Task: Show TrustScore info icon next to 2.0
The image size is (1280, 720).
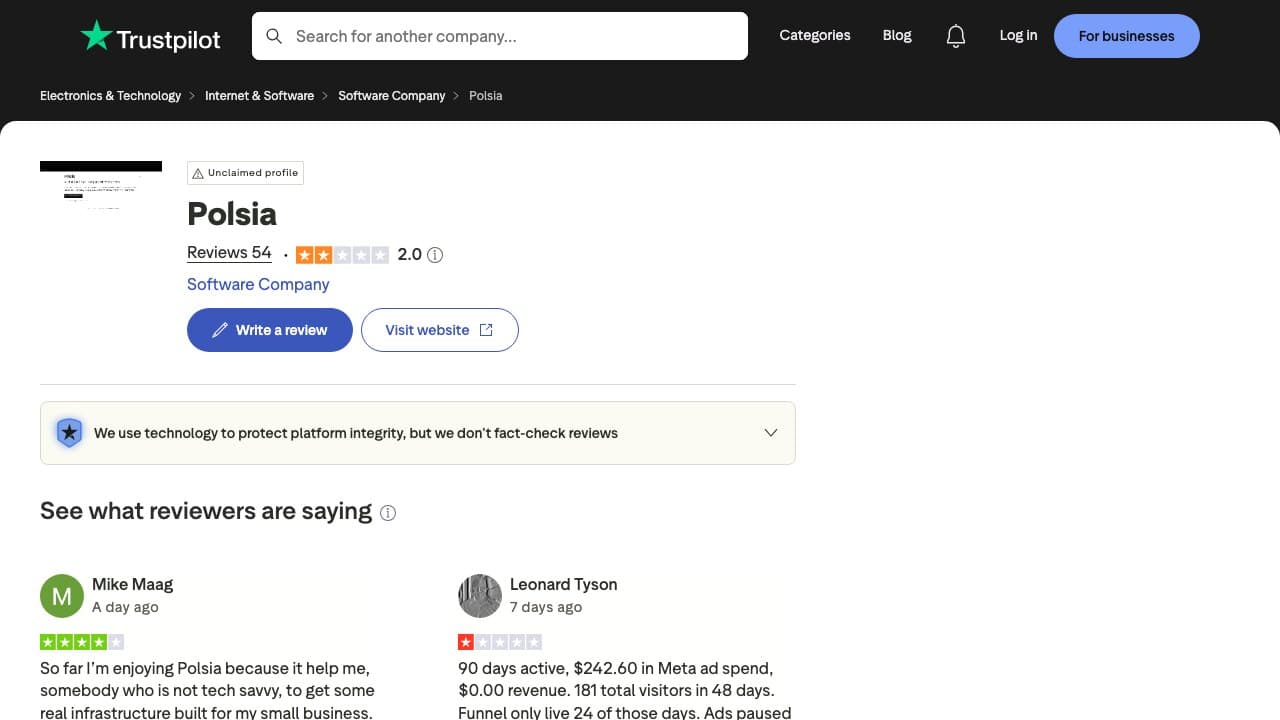Action: [x=435, y=255]
